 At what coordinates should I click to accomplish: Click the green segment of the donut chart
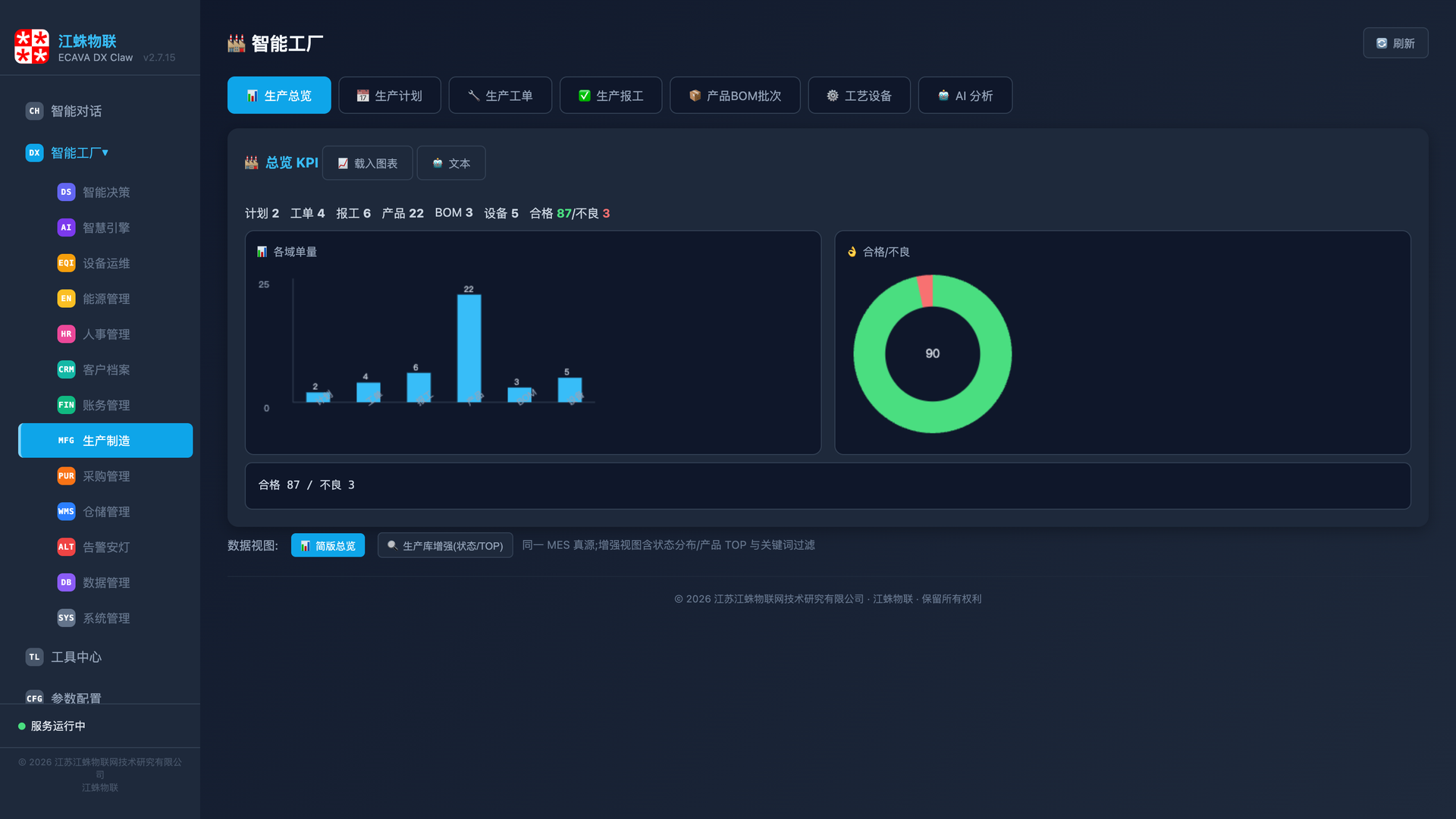click(933, 416)
